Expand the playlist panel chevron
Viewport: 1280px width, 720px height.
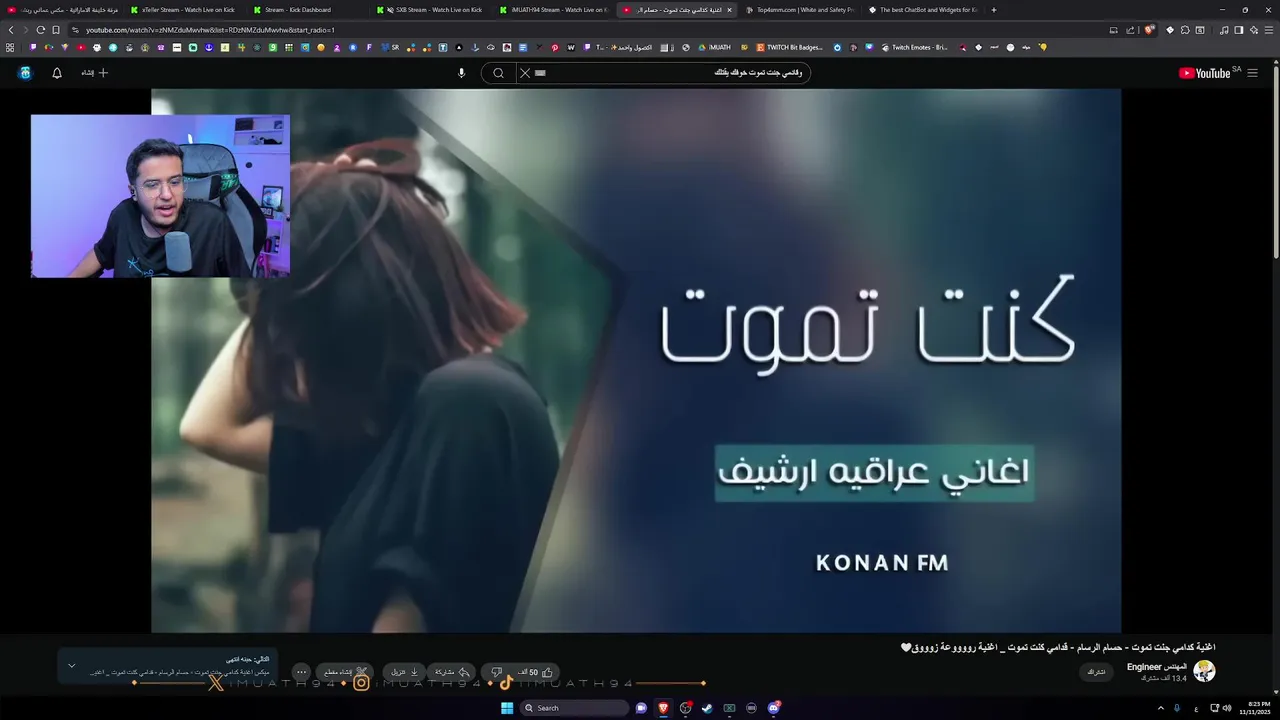(71, 666)
